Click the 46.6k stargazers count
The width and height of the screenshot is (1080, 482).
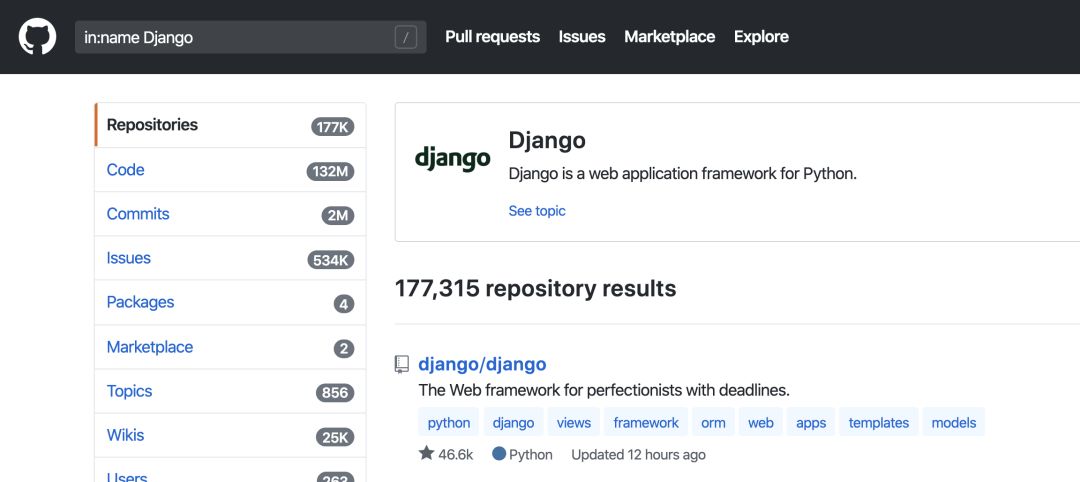click(x=456, y=454)
